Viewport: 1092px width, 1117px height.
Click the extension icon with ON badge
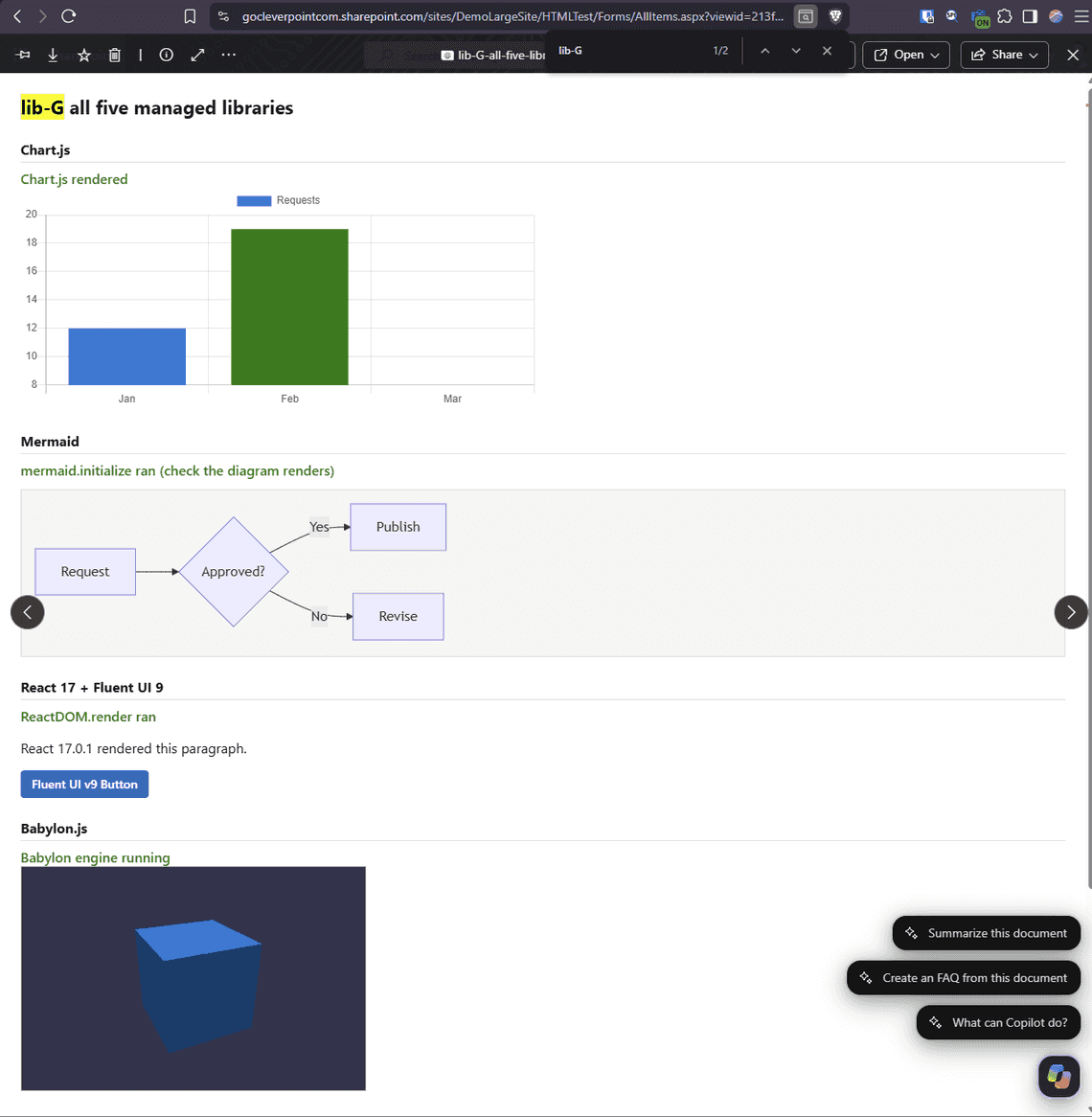pos(980,17)
